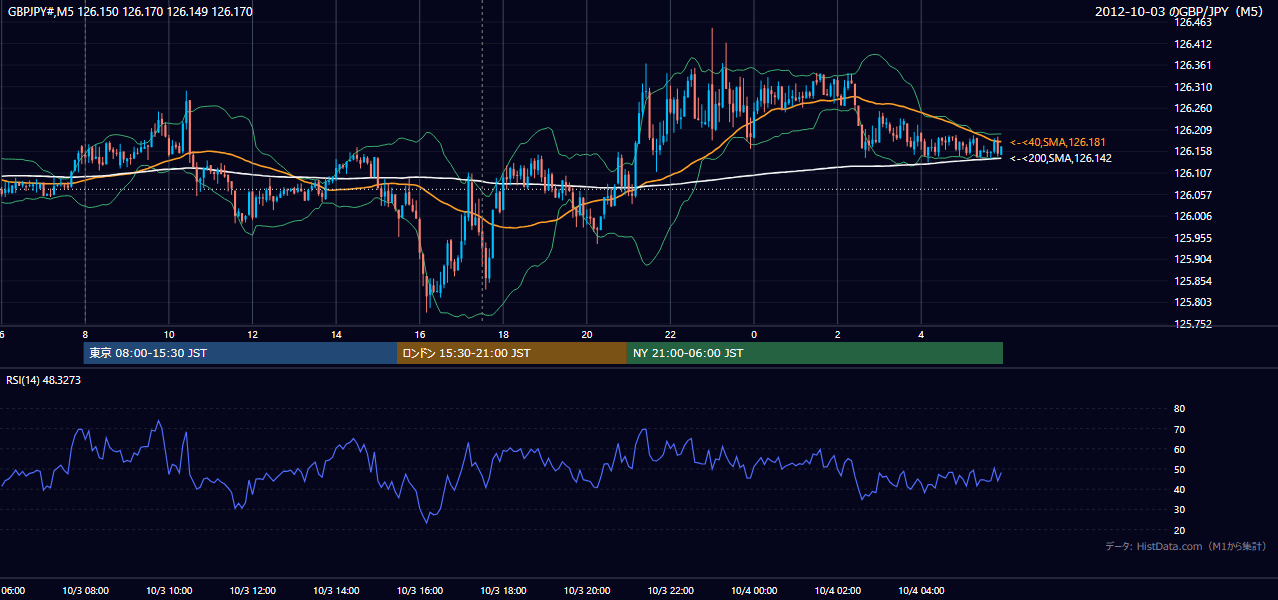The height and width of the screenshot is (600, 1278).
Task: Click the 10/3 16:00 bottom time label
Action: click(420, 591)
